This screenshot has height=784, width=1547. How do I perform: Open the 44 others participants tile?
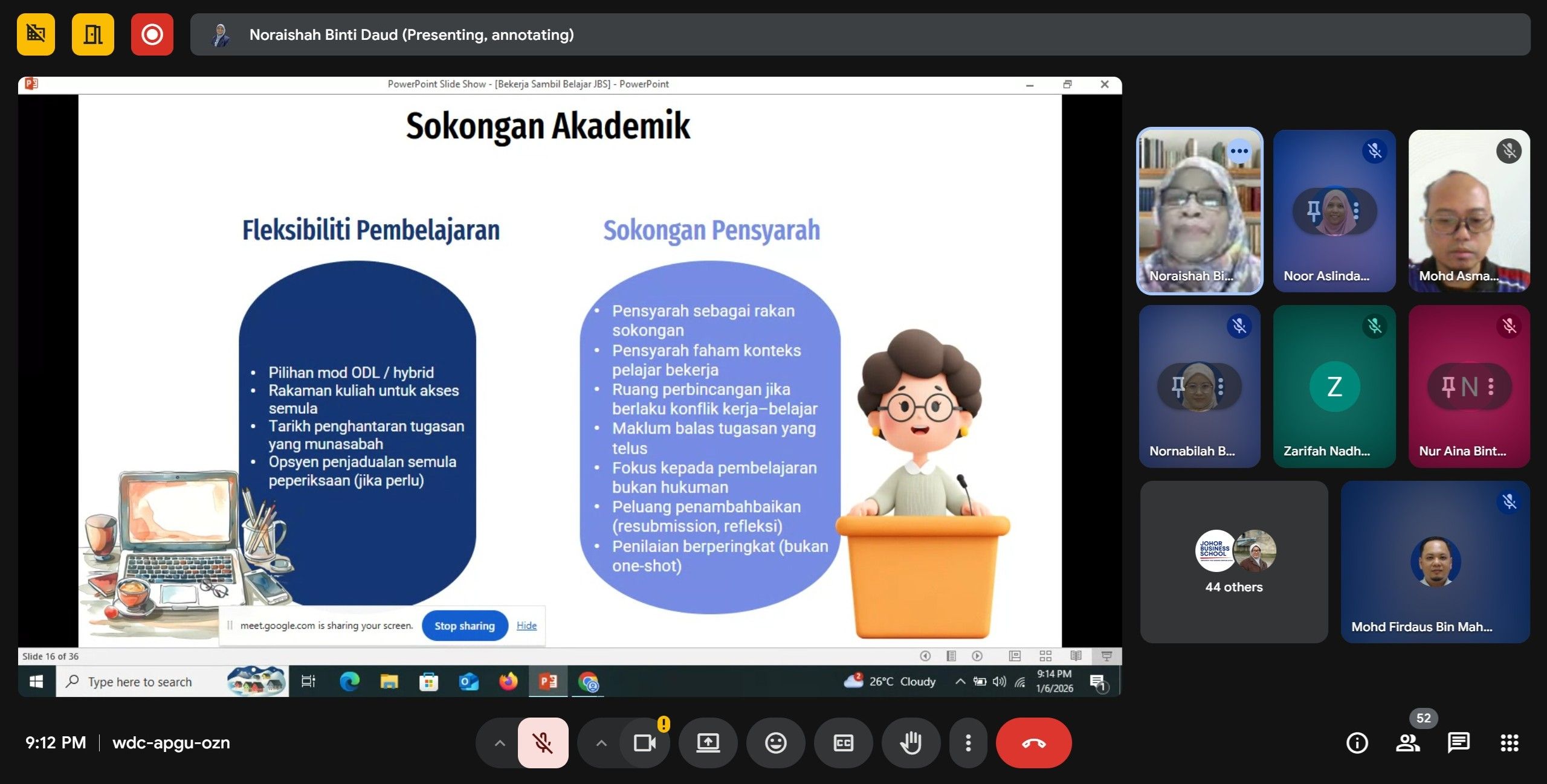1233,562
